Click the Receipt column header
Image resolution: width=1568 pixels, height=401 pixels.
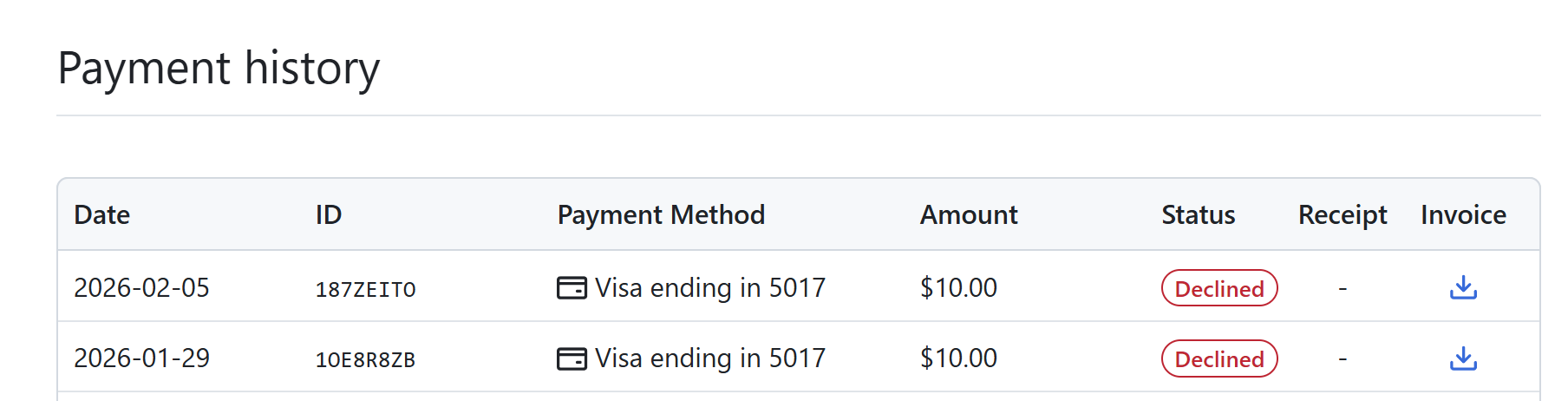click(1342, 214)
